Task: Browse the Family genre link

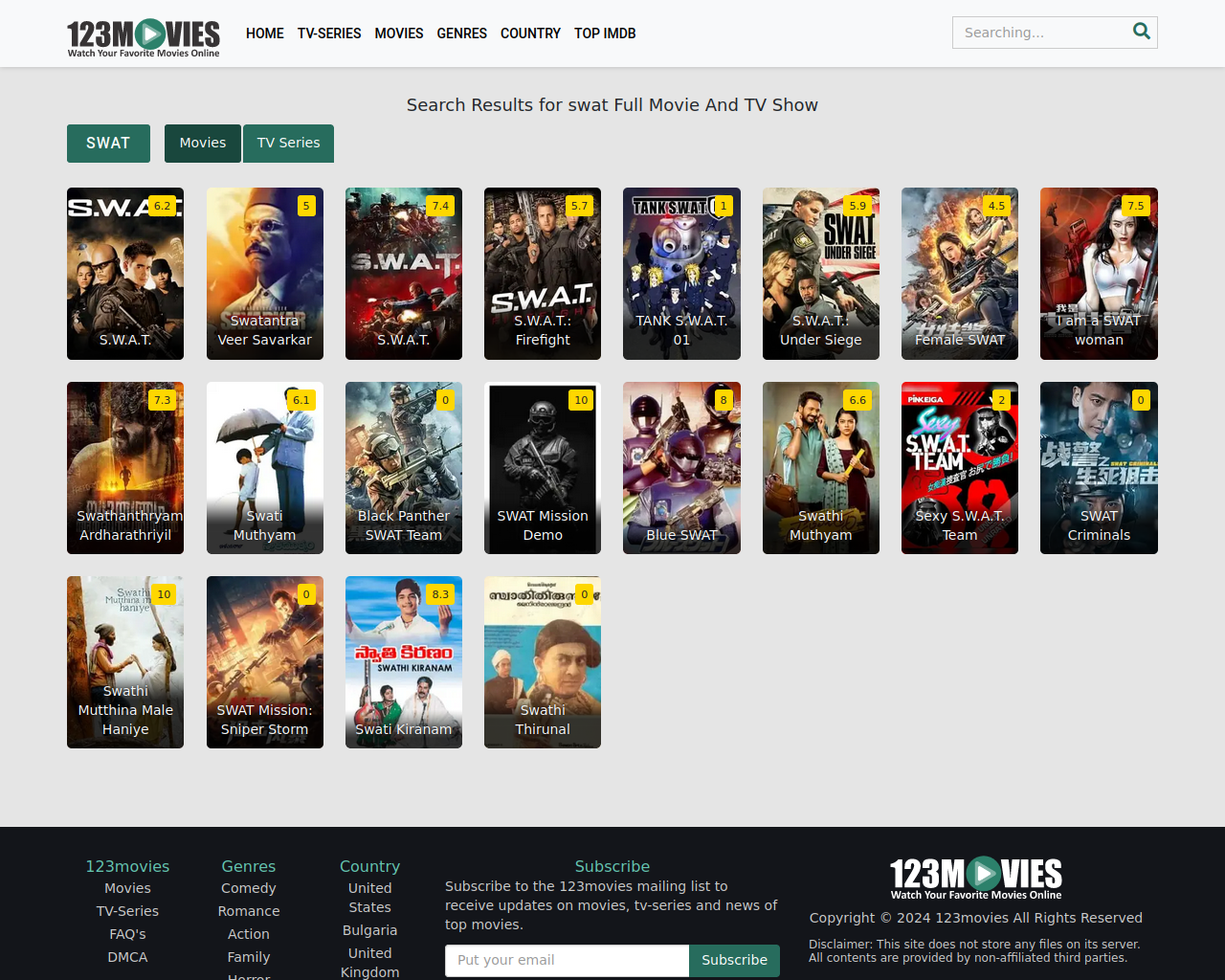Action: point(249,957)
